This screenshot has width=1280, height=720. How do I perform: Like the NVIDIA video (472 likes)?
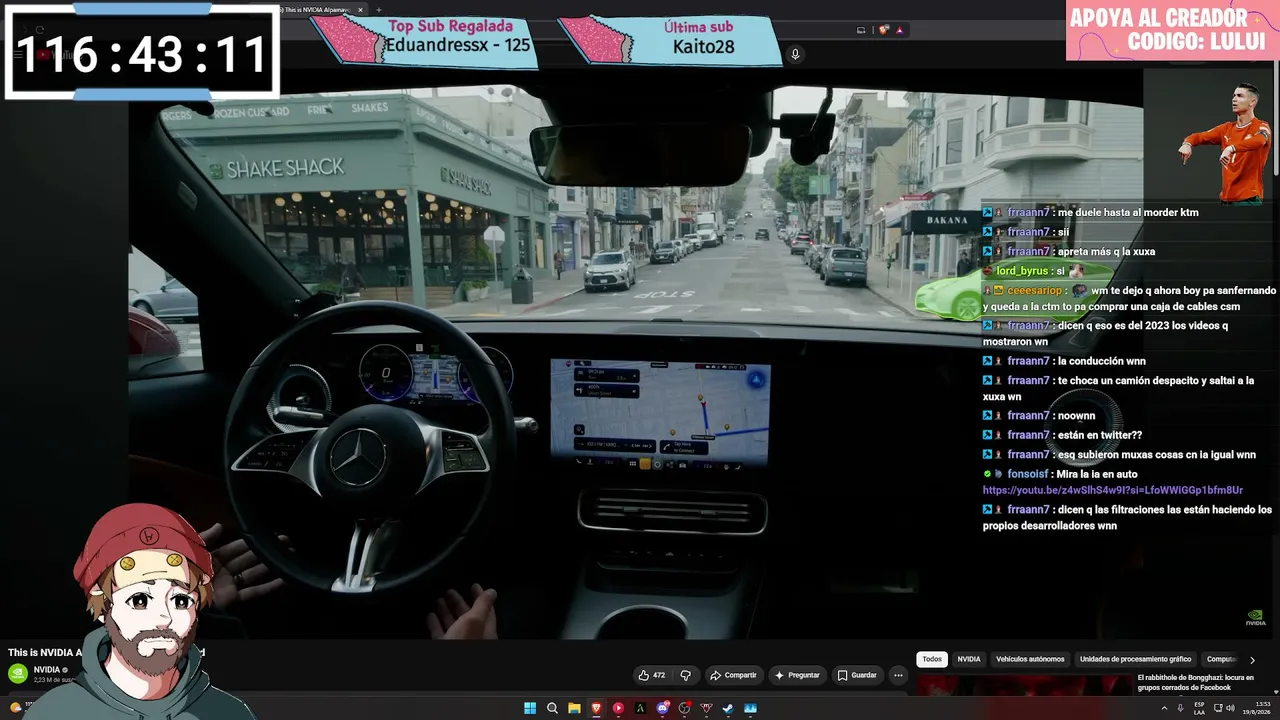652,675
